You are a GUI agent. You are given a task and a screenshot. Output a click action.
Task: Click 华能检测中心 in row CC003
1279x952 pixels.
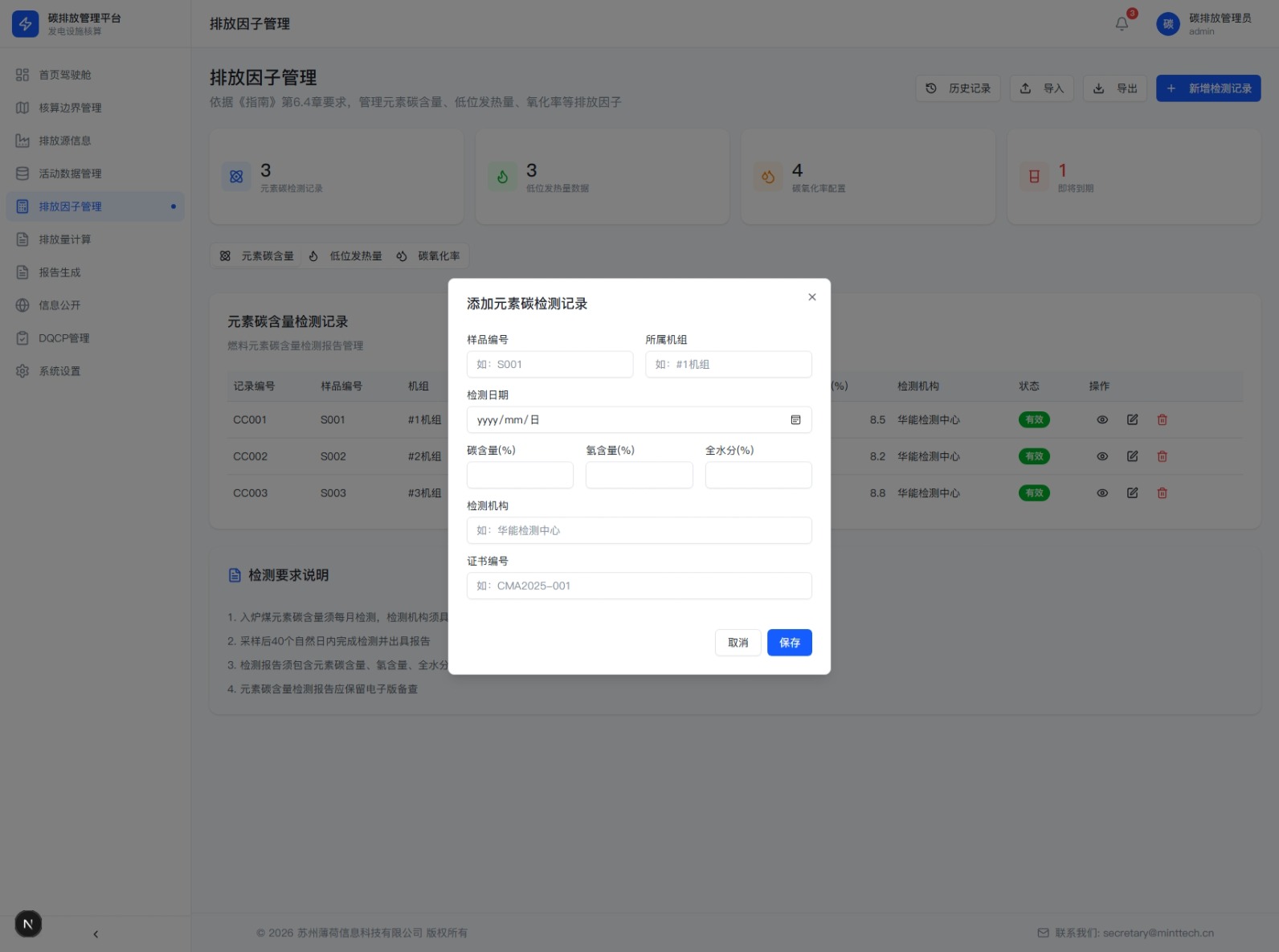click(929, 493)
